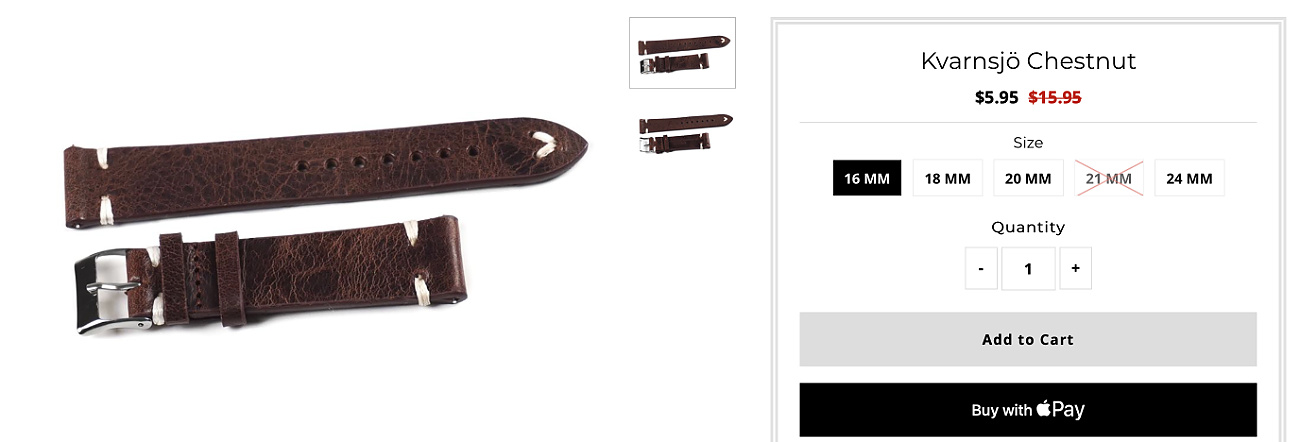
Task: Select the first strap thumbnail image
Action: (682, 53)
